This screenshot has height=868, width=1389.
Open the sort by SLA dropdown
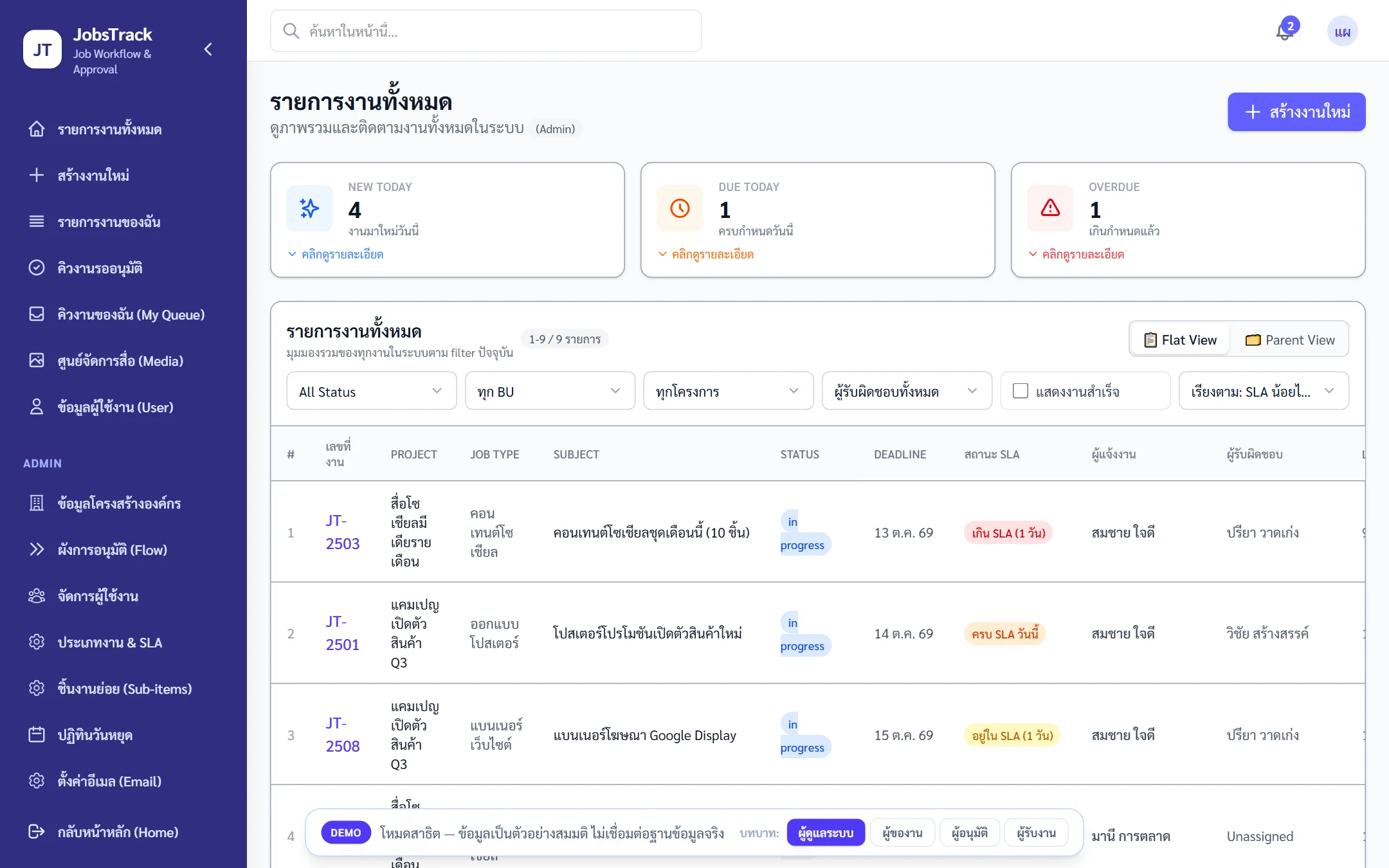tap(1264, 391)
